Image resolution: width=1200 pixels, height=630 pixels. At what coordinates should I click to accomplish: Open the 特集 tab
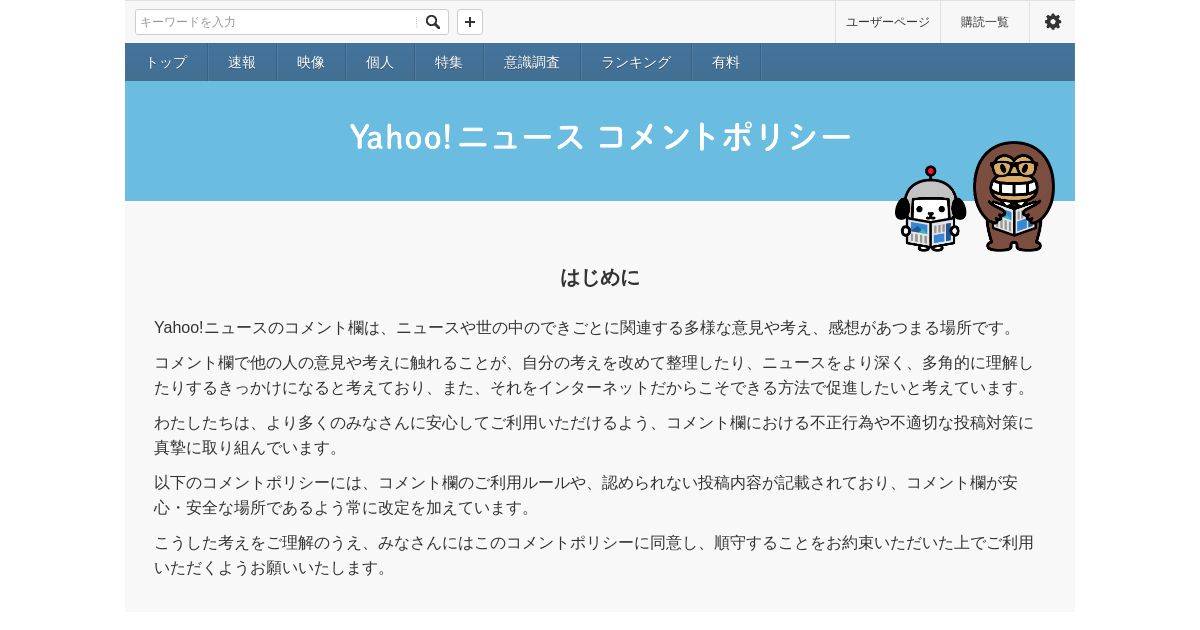449,62
